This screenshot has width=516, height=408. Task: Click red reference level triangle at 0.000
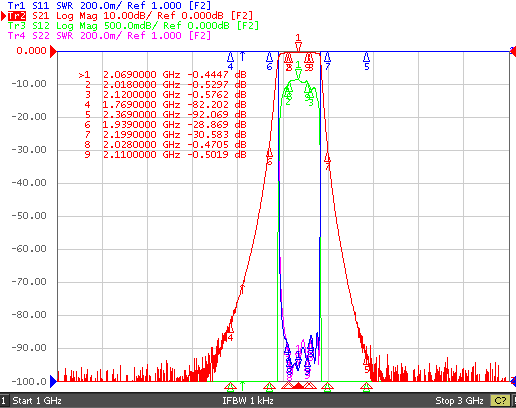tap(53, 51)
